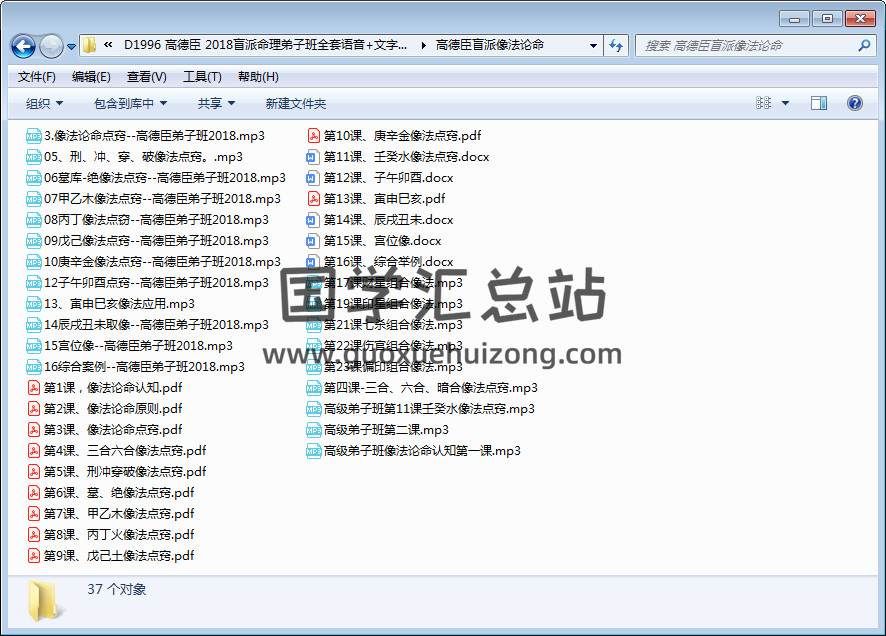The image size is (886, 636).
Task: Click the change view icon
Action: [x=764, y=103]
